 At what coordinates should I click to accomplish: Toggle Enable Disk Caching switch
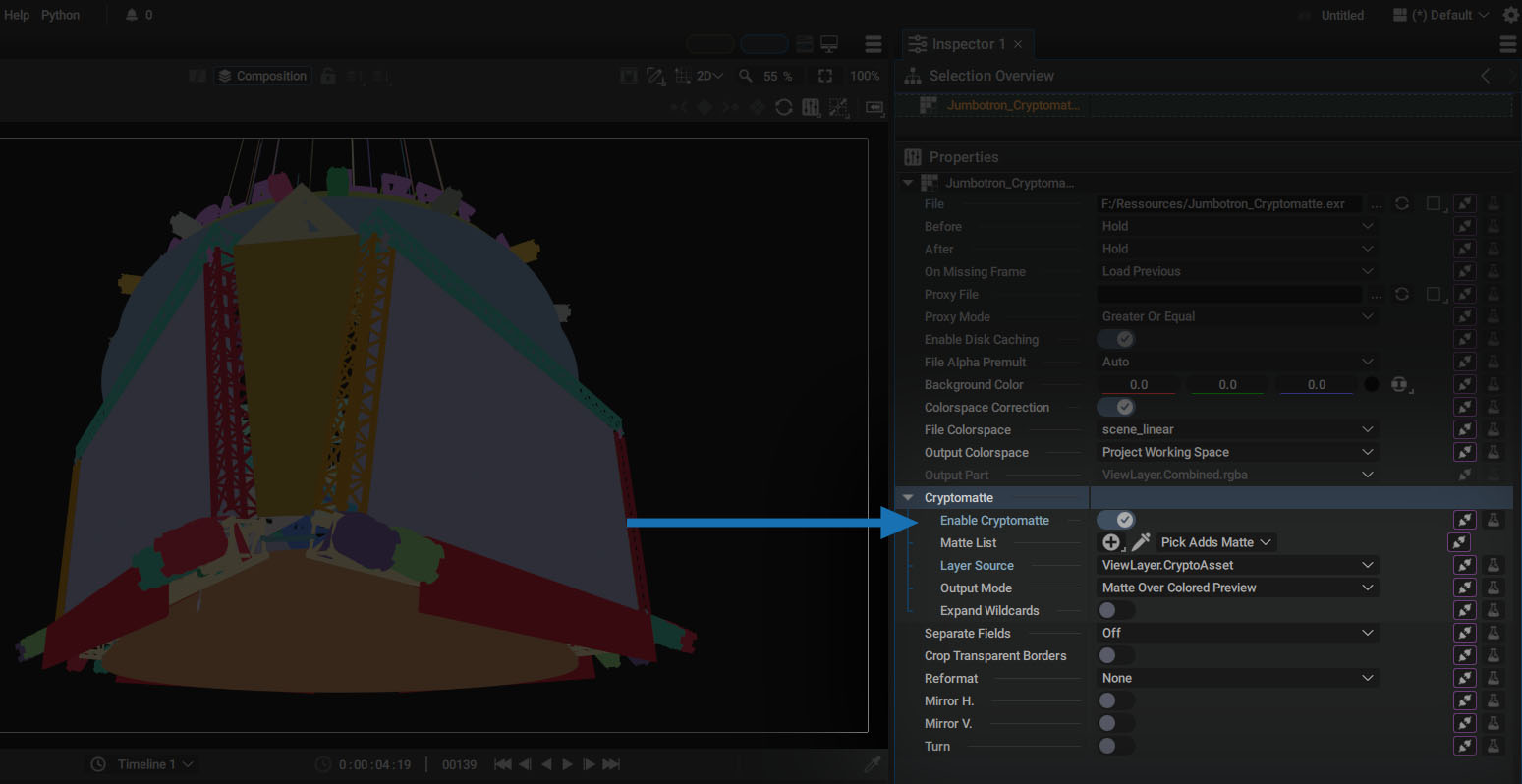(x=1116, y=339)
